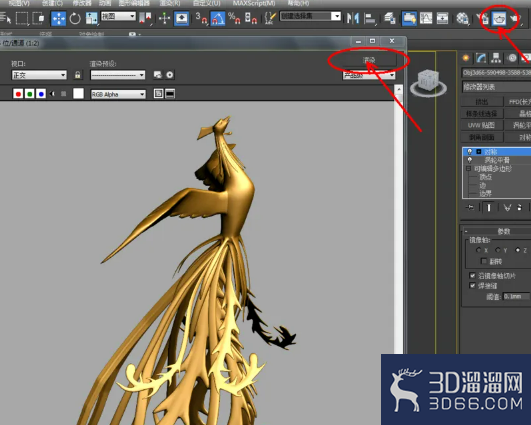Toggle lightbulb of the second stack modifier
This screenshot has width=531, height=425.
[470, 160]
